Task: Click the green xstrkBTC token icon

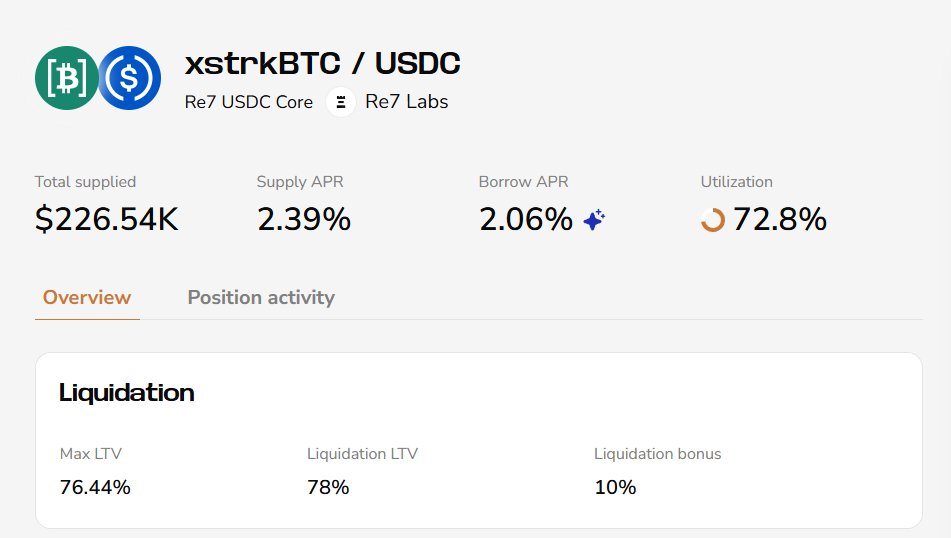Action: coord(66,78)
